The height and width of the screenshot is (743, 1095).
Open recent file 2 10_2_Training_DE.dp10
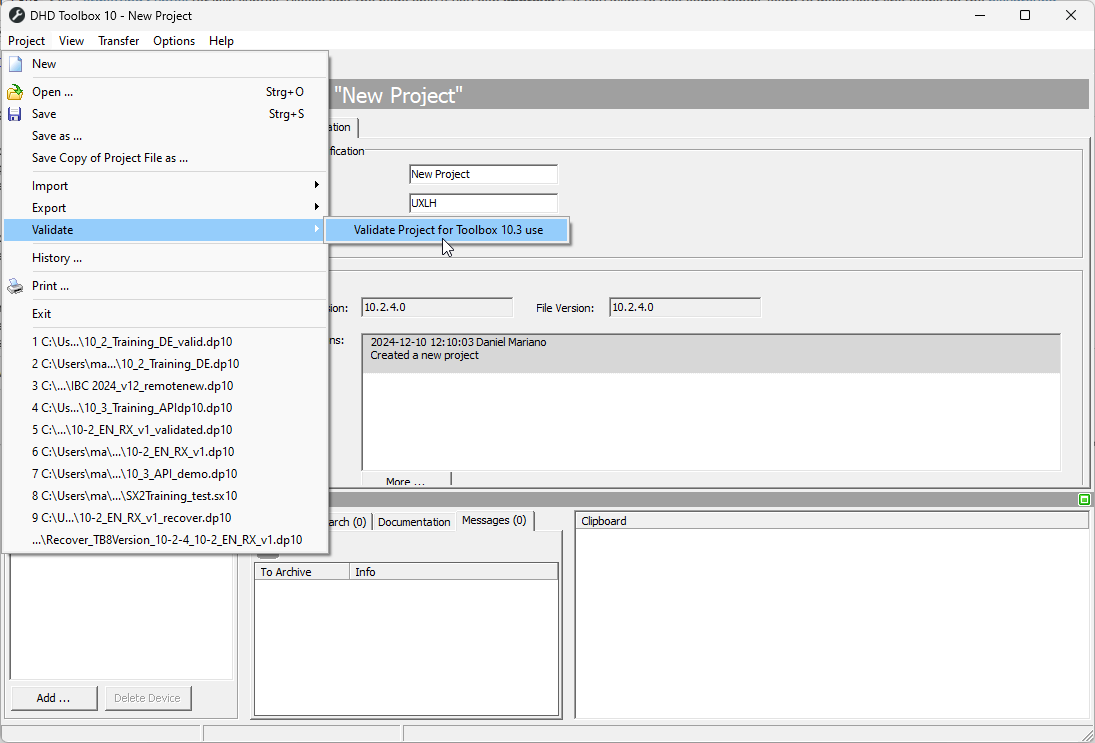pyautogui.click(x=165, y=364)
